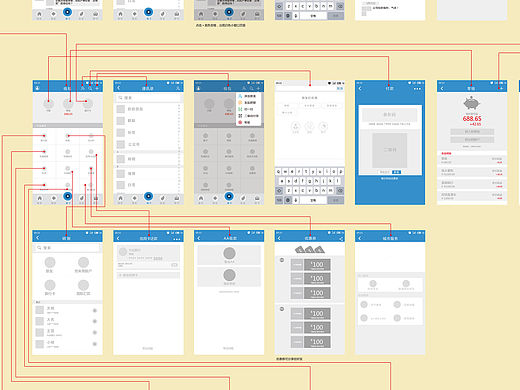Open back arrow on blue QR code payment screen
This screenshot has height=390, width=520.
[360, 88]
